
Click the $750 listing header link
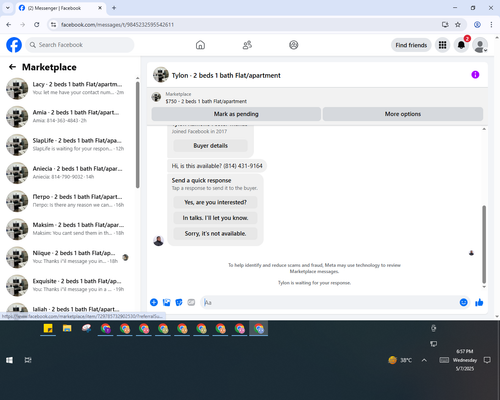point(206,101)
